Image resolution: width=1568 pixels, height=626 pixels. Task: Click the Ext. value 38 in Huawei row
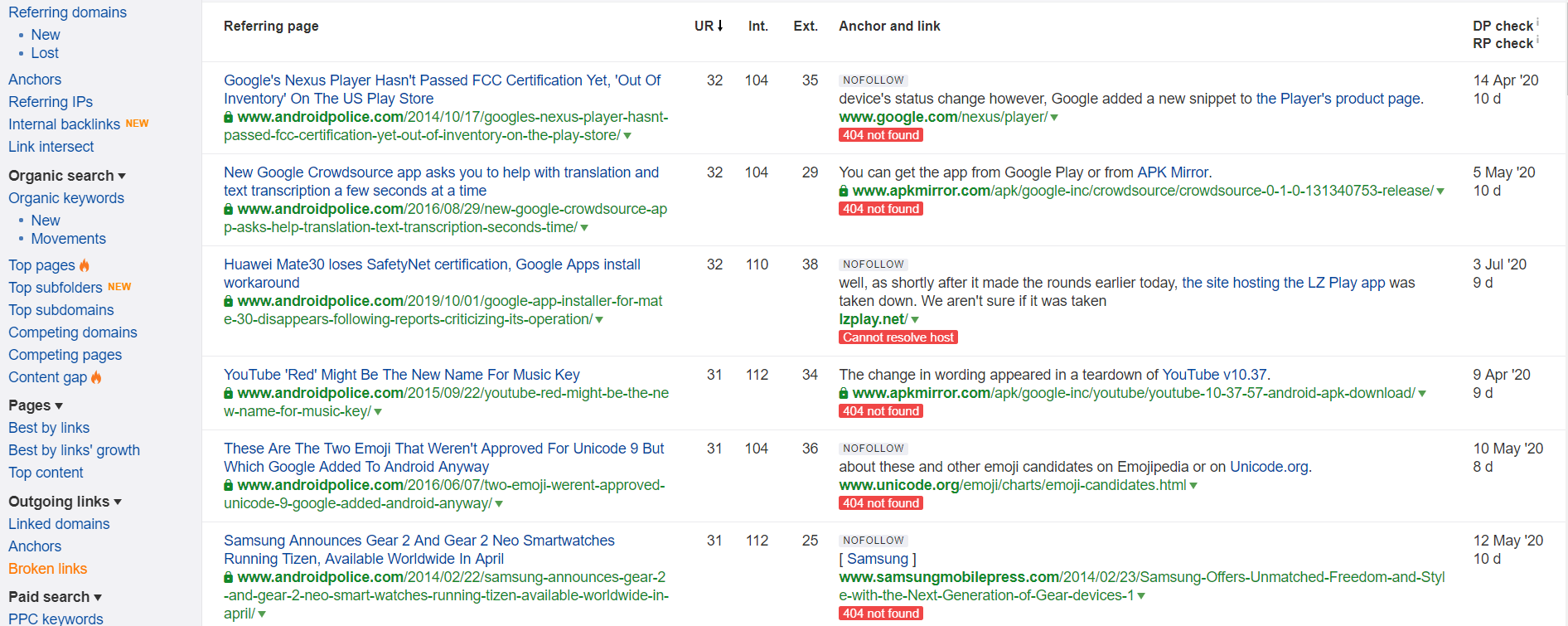pyautogui.click(x=810, y=264)
